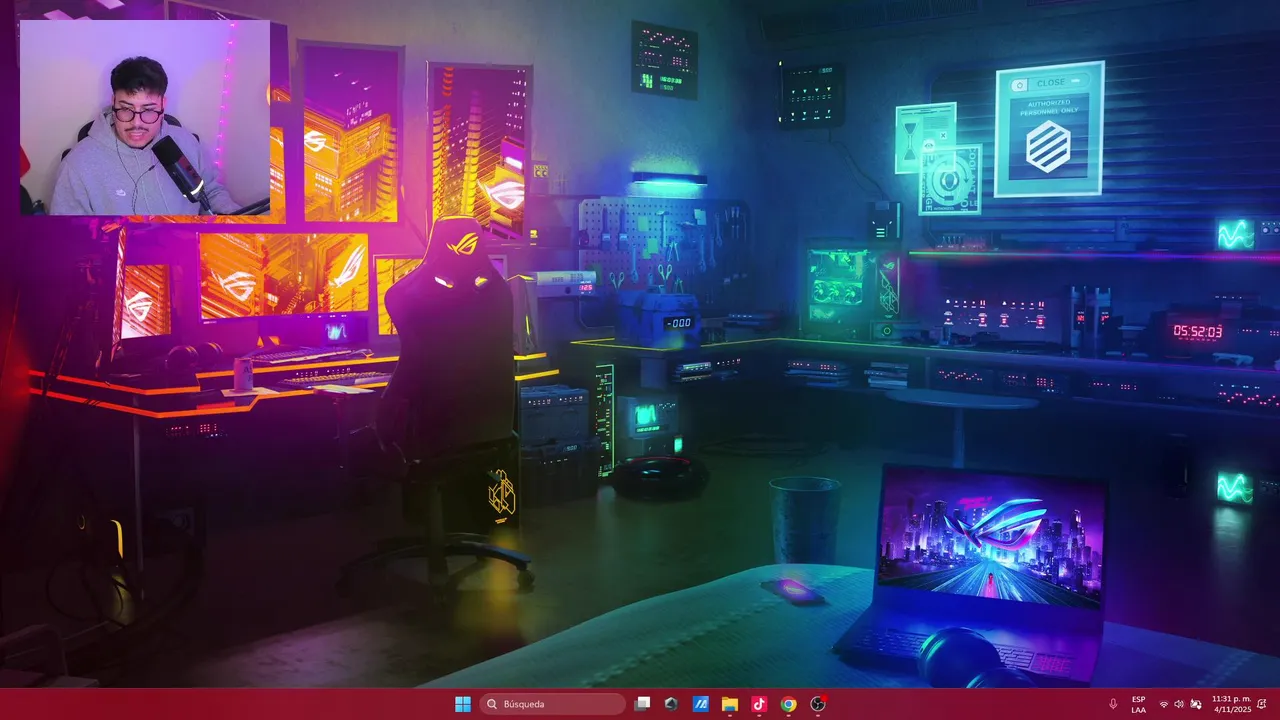Open the Windows Start menu

point(463,704)
